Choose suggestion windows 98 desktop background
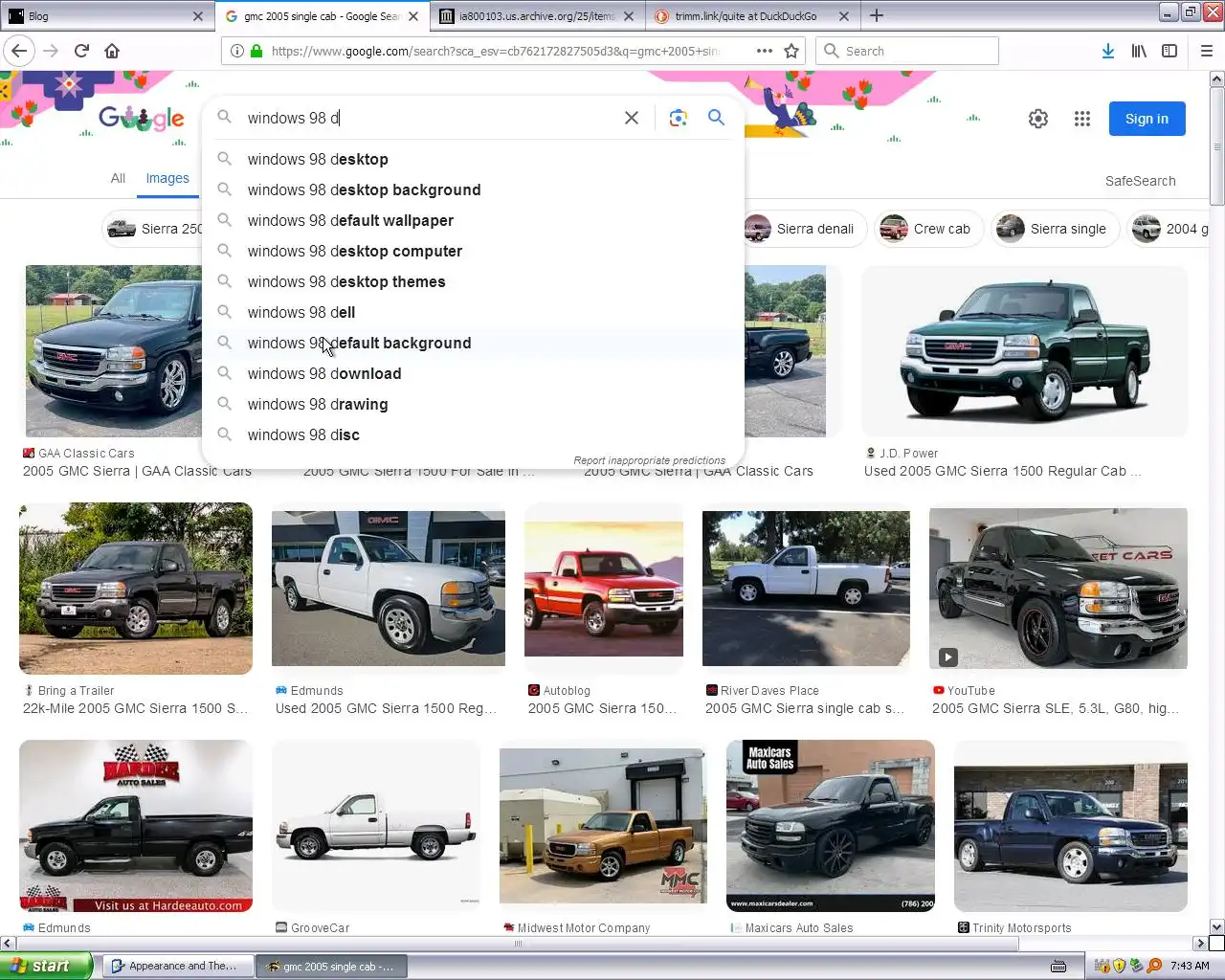Image resolution: width=1225 pixels, height=980 pixels. tap(473, 189)
